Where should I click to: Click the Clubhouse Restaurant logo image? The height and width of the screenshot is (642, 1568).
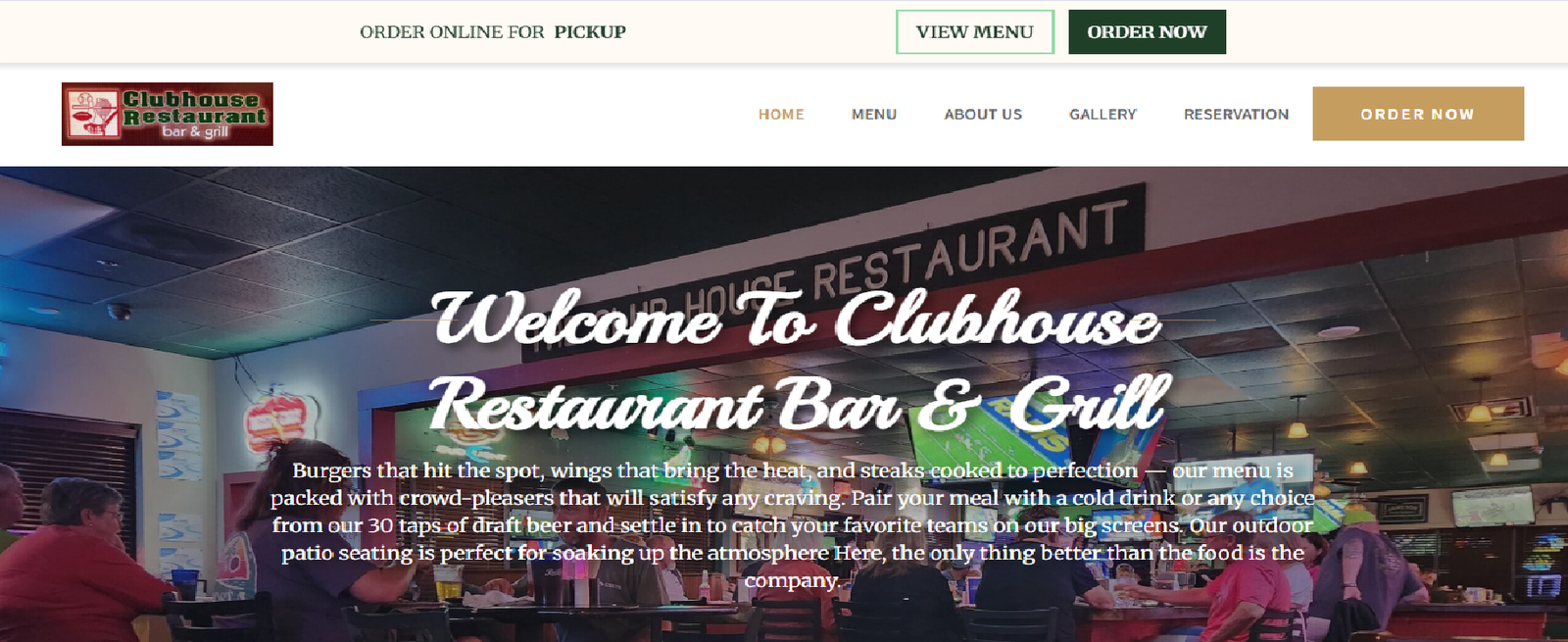click(168, 114)
